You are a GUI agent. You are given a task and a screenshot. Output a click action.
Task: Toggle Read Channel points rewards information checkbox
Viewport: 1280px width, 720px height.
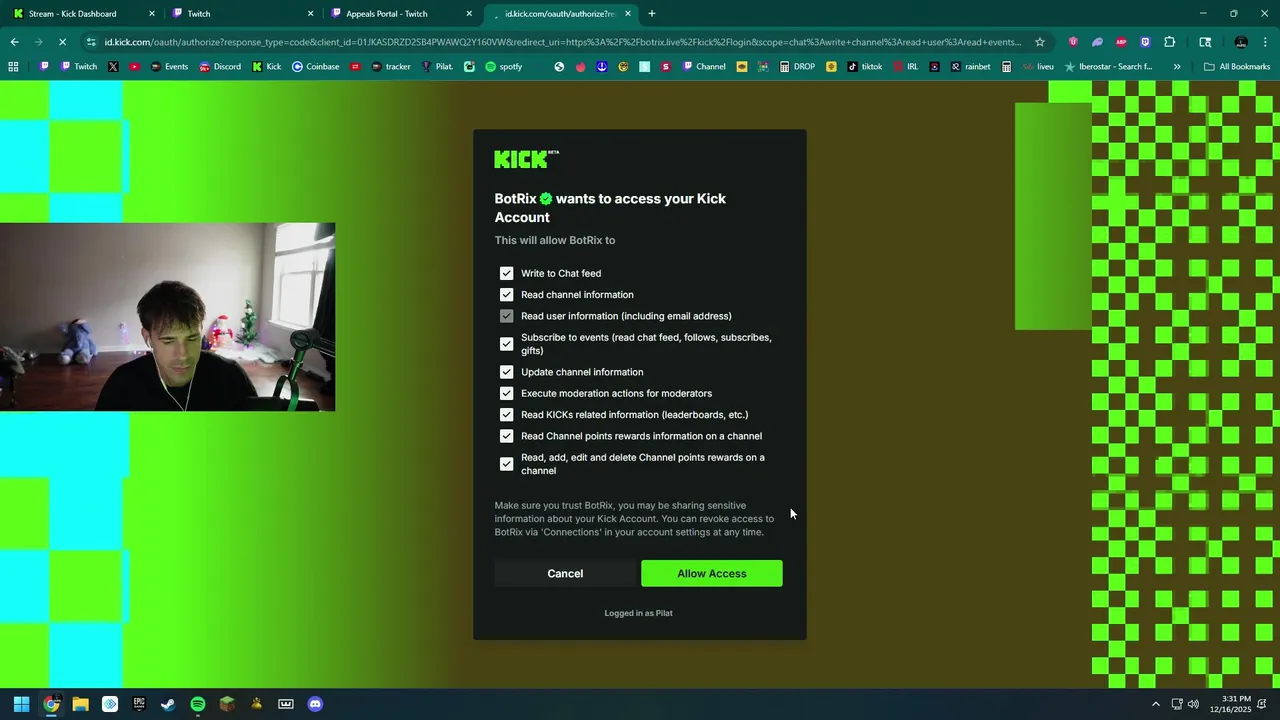pyautogui.click(x=506, y=436)
